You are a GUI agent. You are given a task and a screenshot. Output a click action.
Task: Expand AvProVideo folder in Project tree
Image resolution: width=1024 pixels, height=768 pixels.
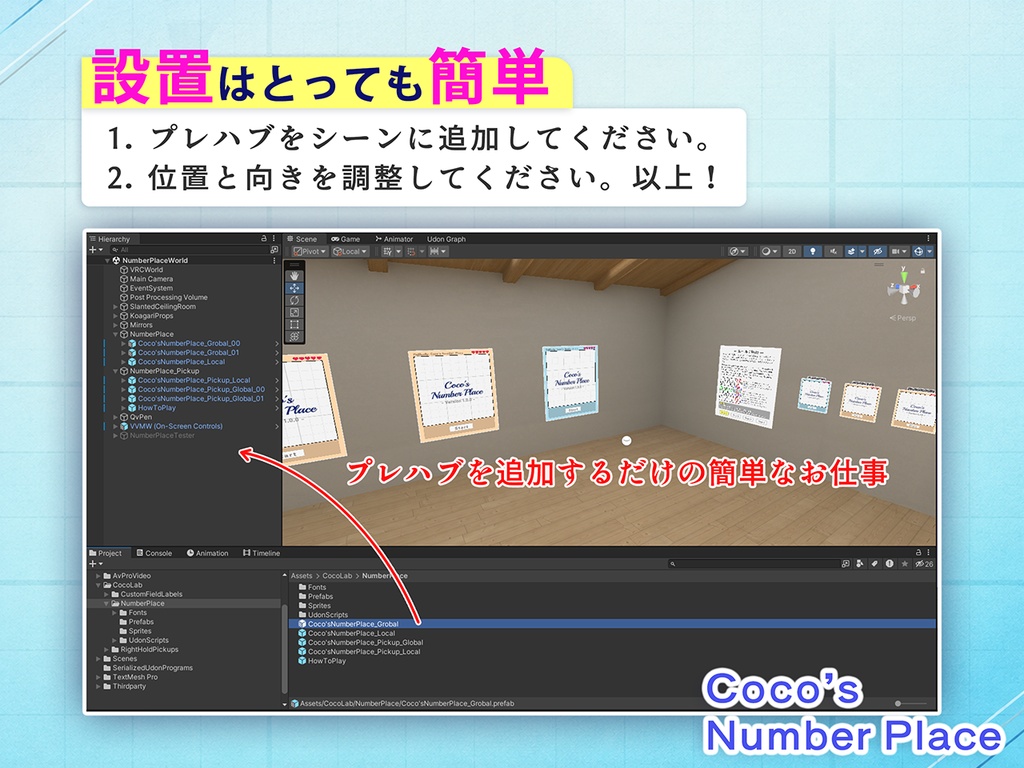(x=99, y=576)
